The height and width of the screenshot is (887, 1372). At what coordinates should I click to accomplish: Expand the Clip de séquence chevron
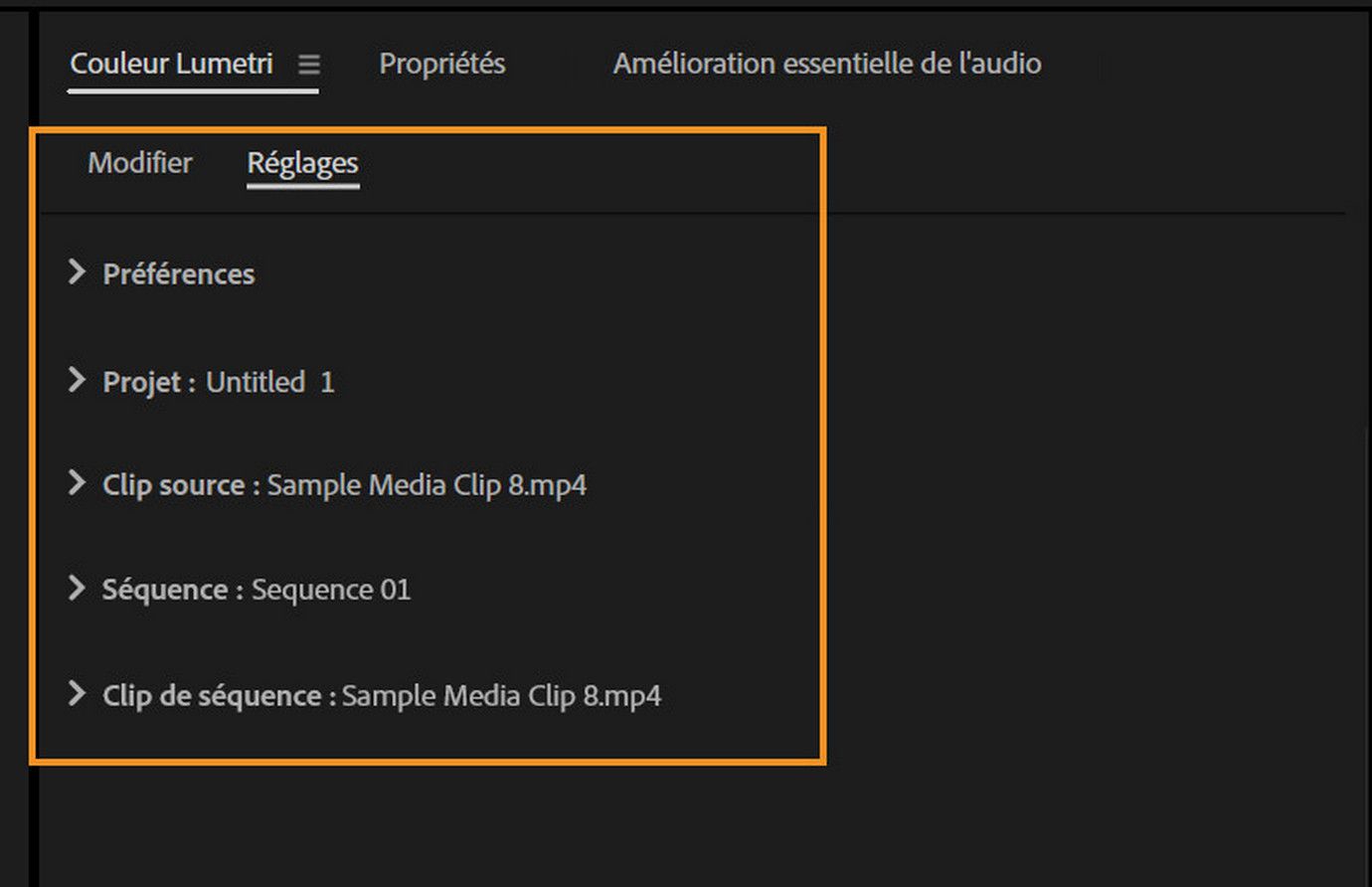point(77,693)
